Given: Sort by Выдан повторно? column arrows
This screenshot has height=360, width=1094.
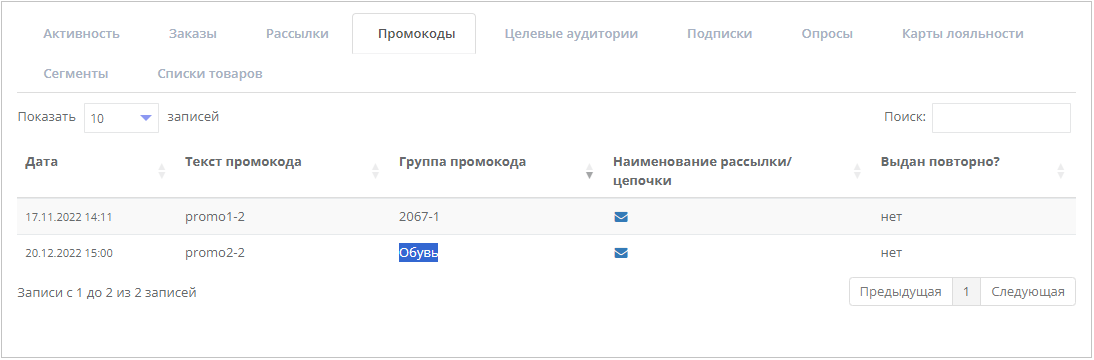Looking at the screenshot, I should tap(1061, 170).
